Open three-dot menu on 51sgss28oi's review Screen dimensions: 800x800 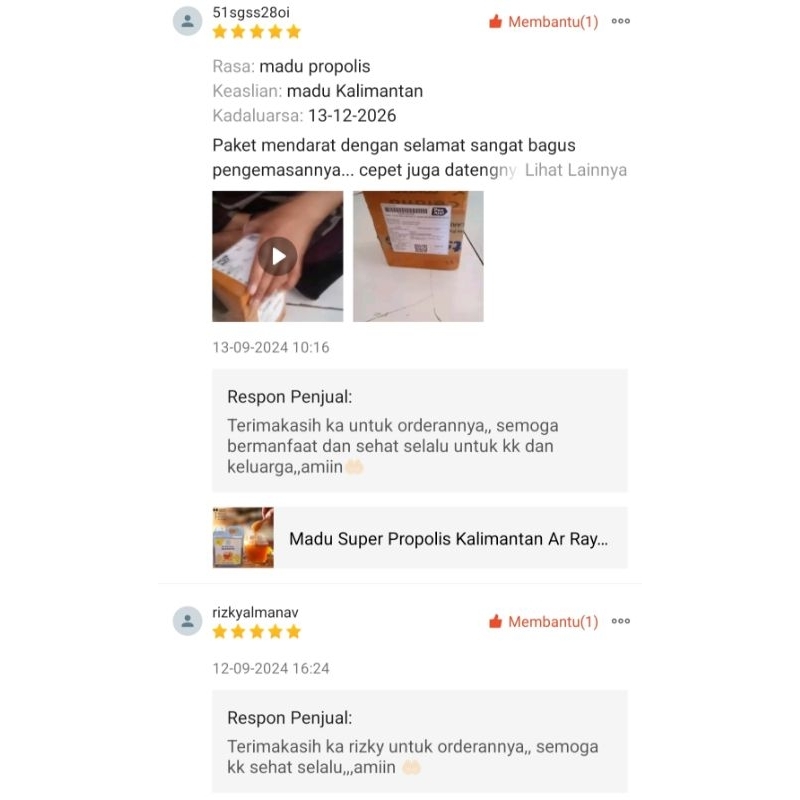(620, 21)
